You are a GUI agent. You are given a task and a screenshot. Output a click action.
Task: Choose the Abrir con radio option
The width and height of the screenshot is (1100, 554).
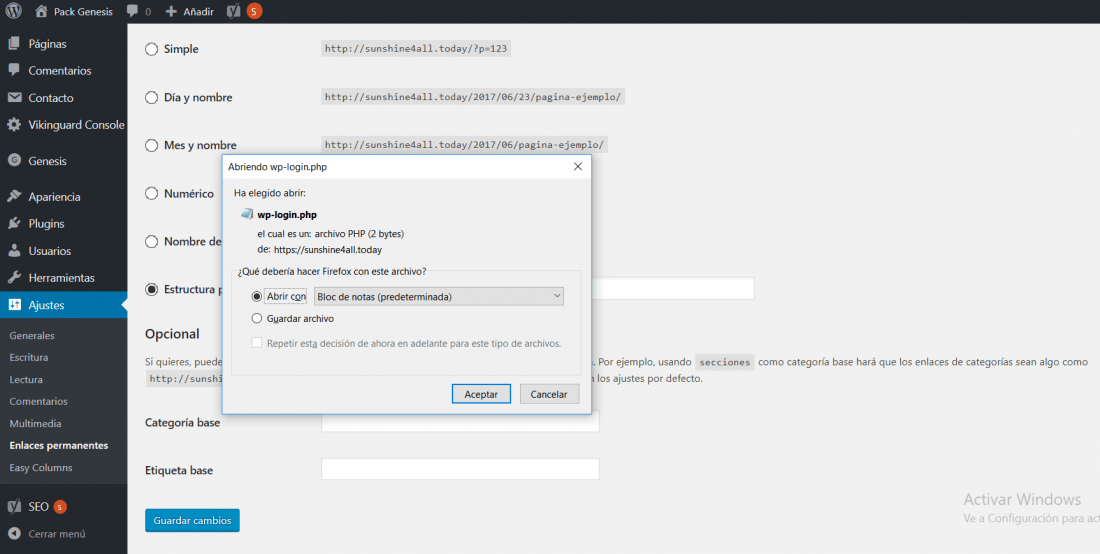(257, 297)
